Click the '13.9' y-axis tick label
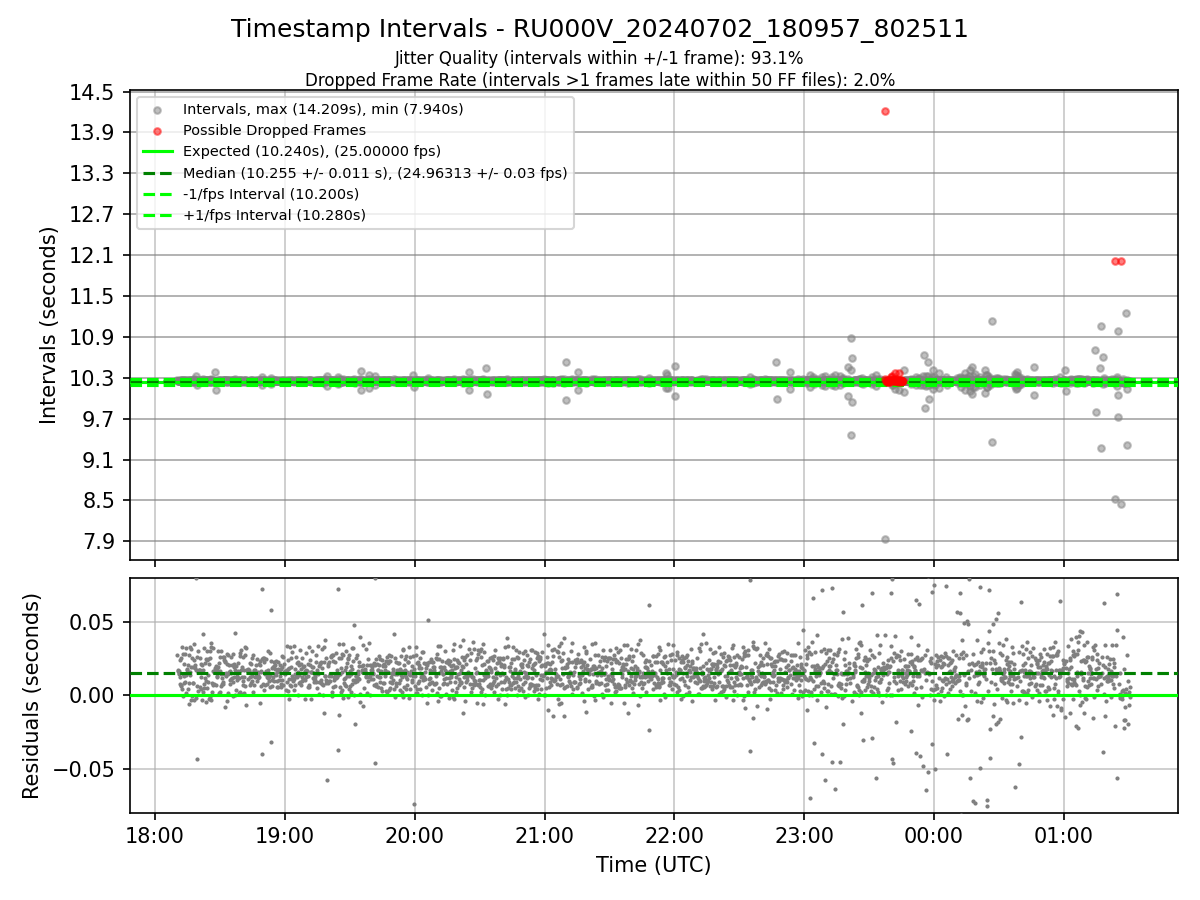 (x=93, y=133)
